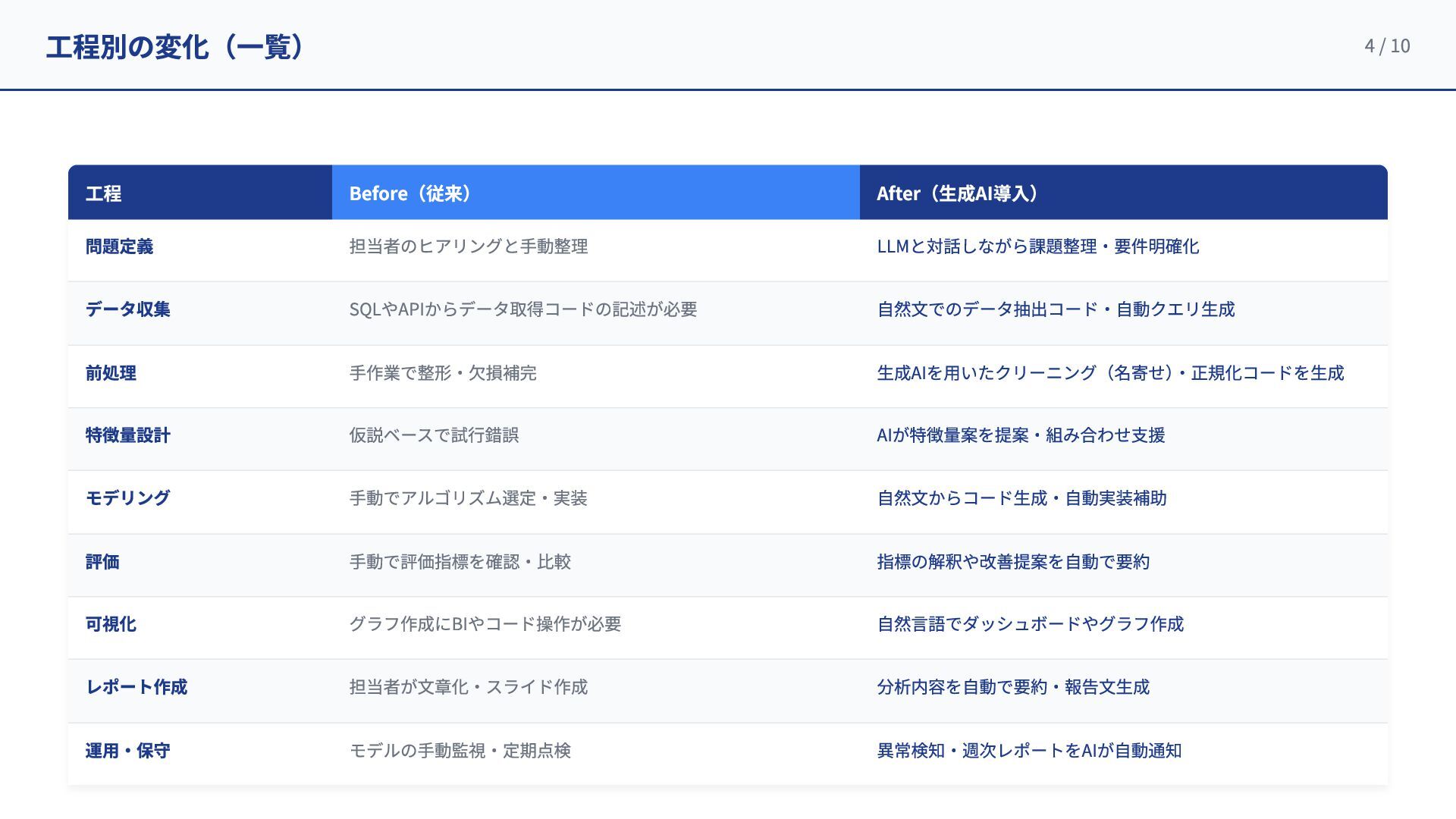Select the Before（従来）column header

pyautogui.click(x=412, y=193)
